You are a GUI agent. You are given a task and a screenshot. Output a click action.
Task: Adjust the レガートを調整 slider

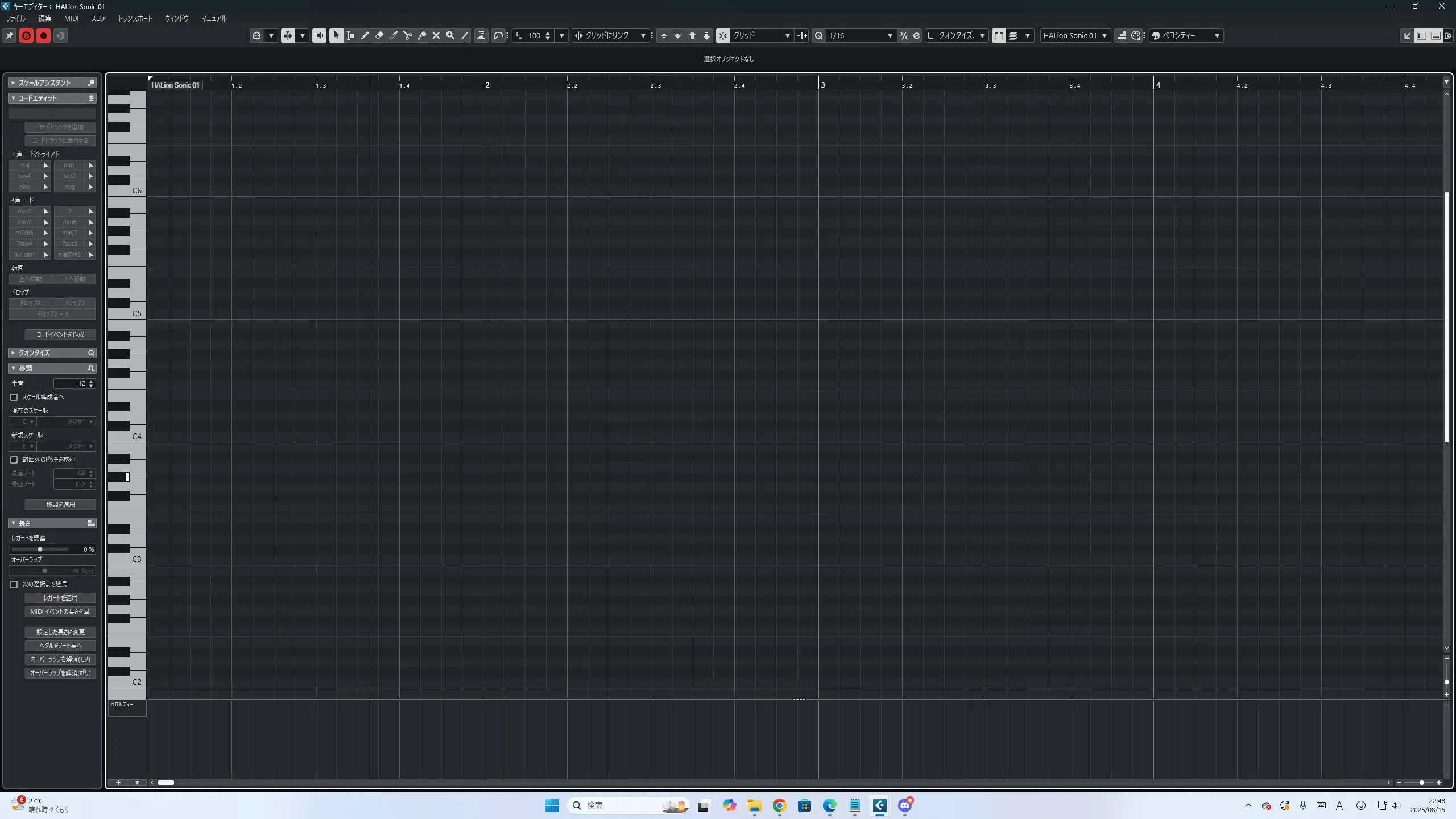pos(40,549)
